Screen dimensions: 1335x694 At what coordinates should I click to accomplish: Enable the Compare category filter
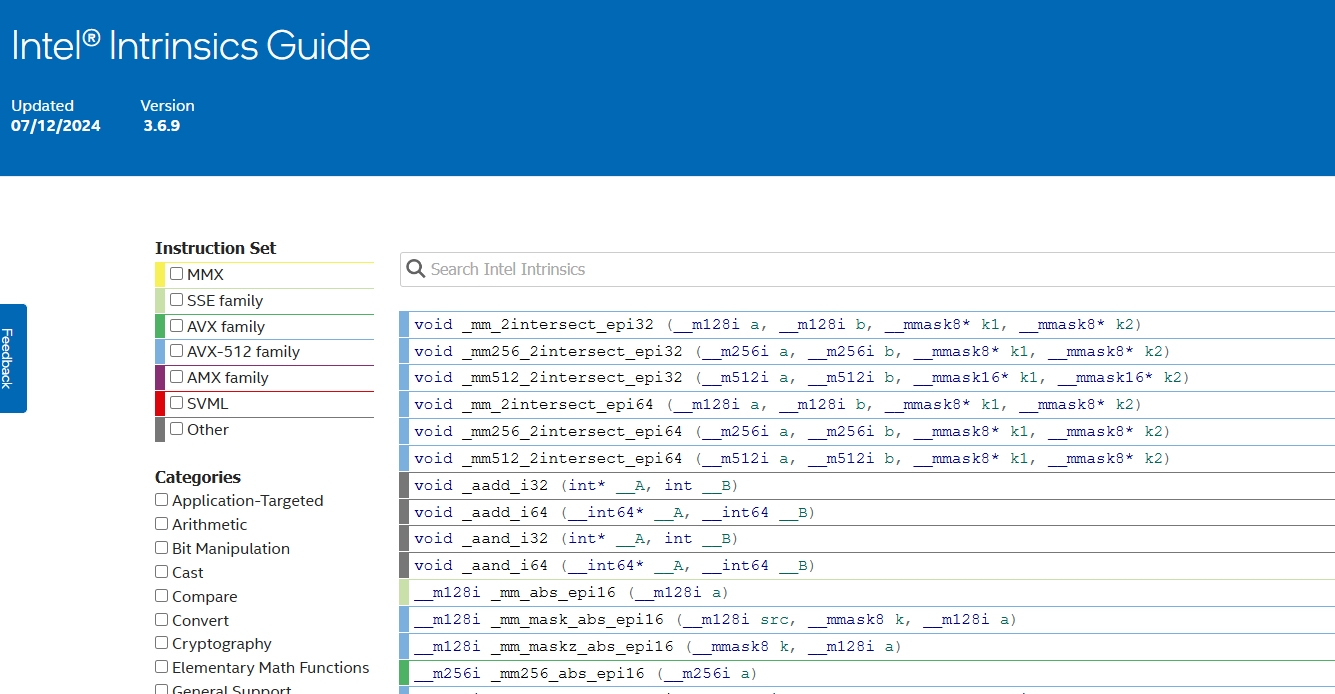tap(161, 596)
